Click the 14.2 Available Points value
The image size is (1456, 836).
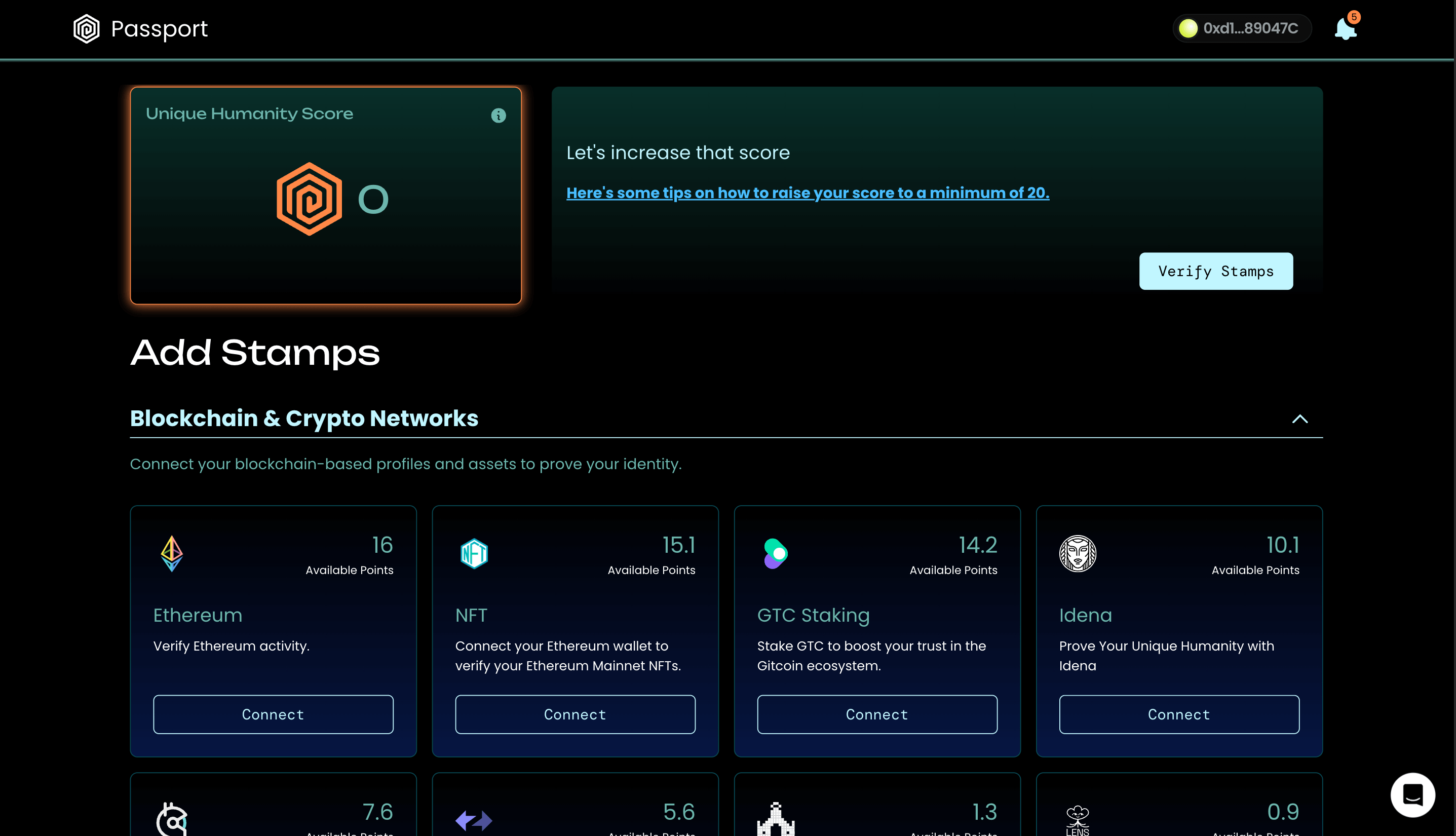pos(978,545)
